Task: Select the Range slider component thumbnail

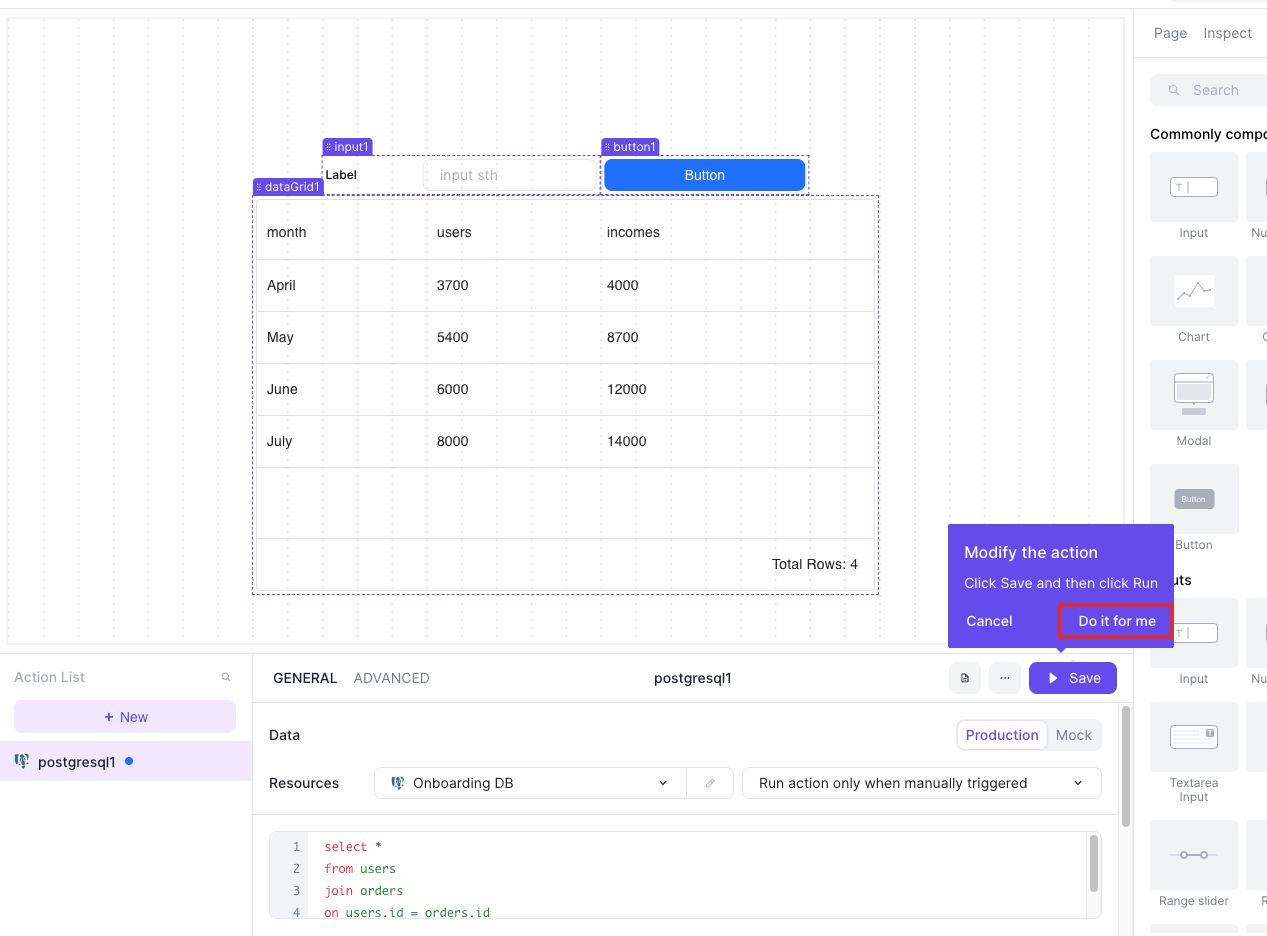Action: (1194, 855)
